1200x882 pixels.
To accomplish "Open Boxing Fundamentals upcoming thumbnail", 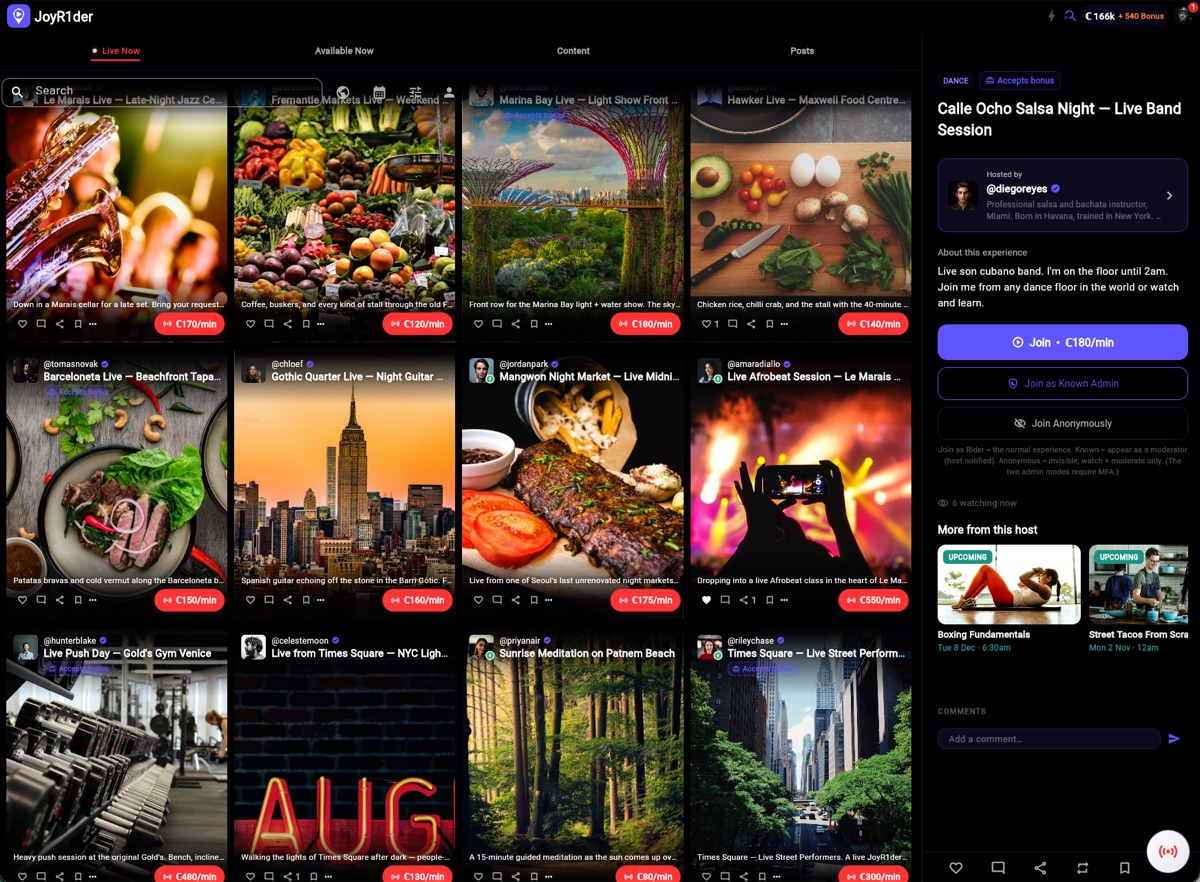I will click(x=1009, y=585).
